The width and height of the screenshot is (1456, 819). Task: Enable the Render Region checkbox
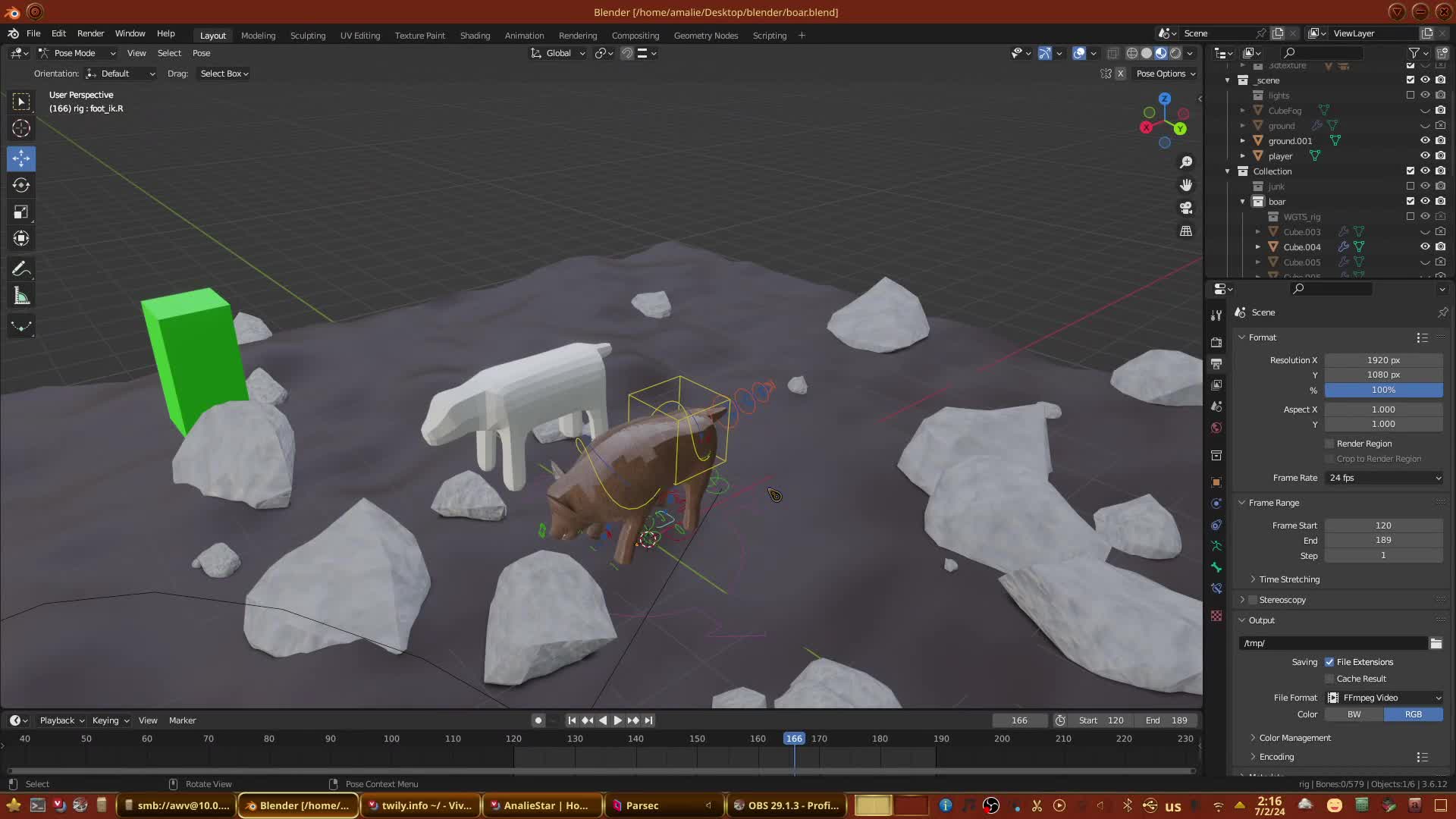click(x=1329, y=444)
